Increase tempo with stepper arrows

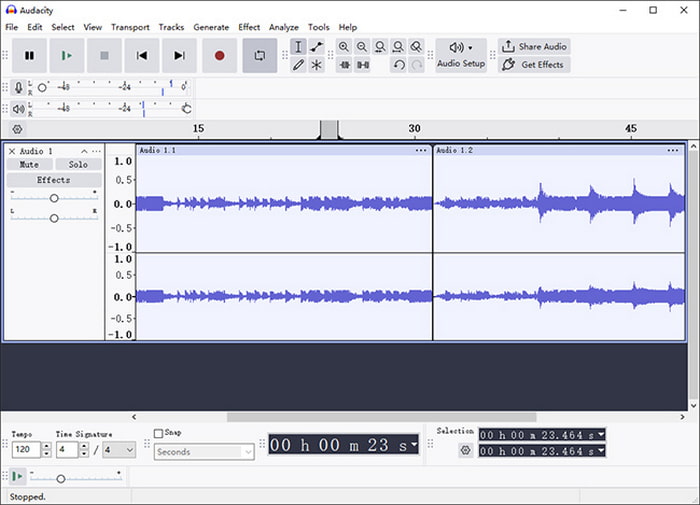click(46, 446)
